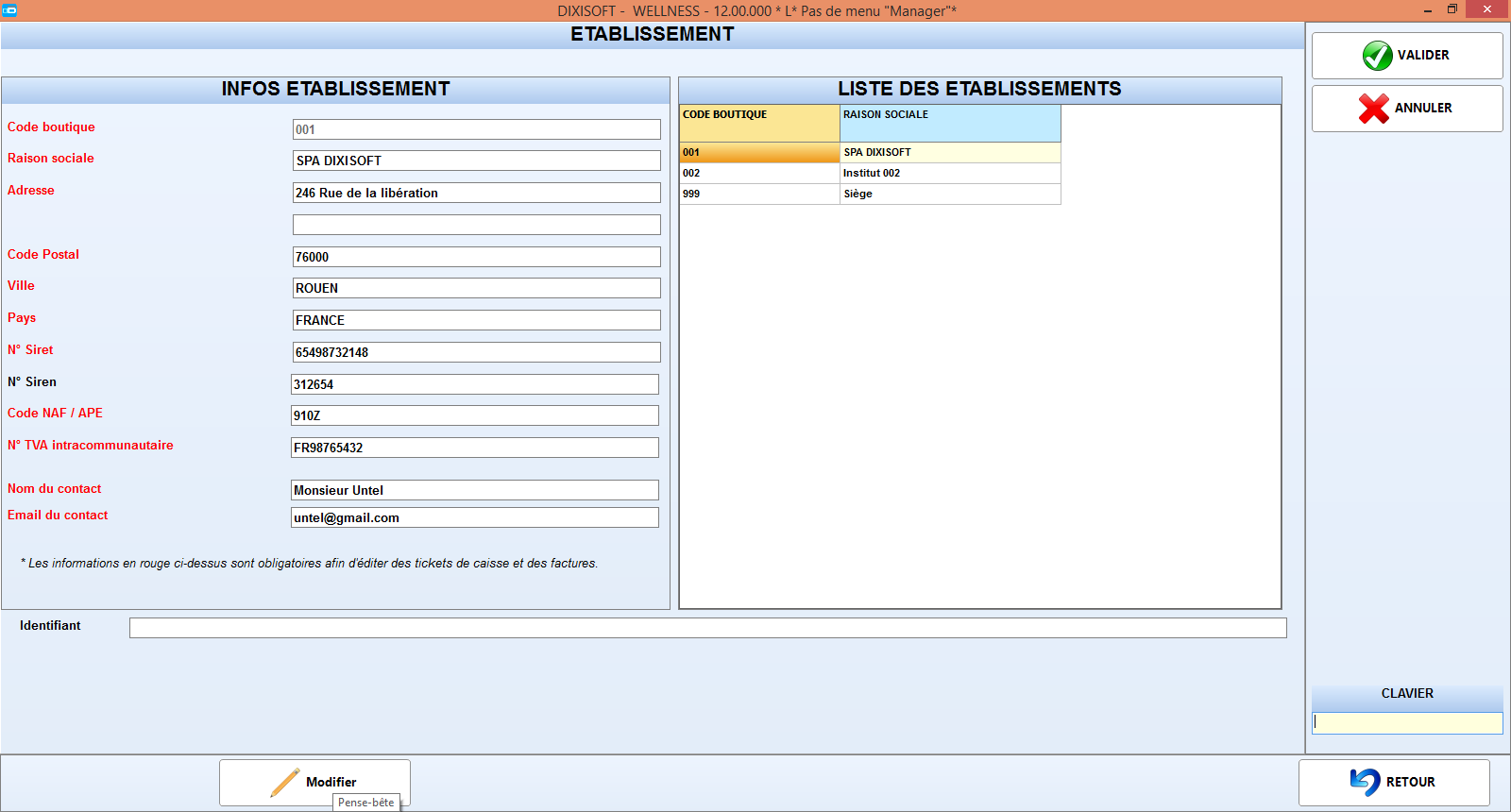Sort by CODE BOUTIQUE column header
Image resolution: width=1511 pixels, height=812 pixels.
pyautogui.click(x=759, y=123)
